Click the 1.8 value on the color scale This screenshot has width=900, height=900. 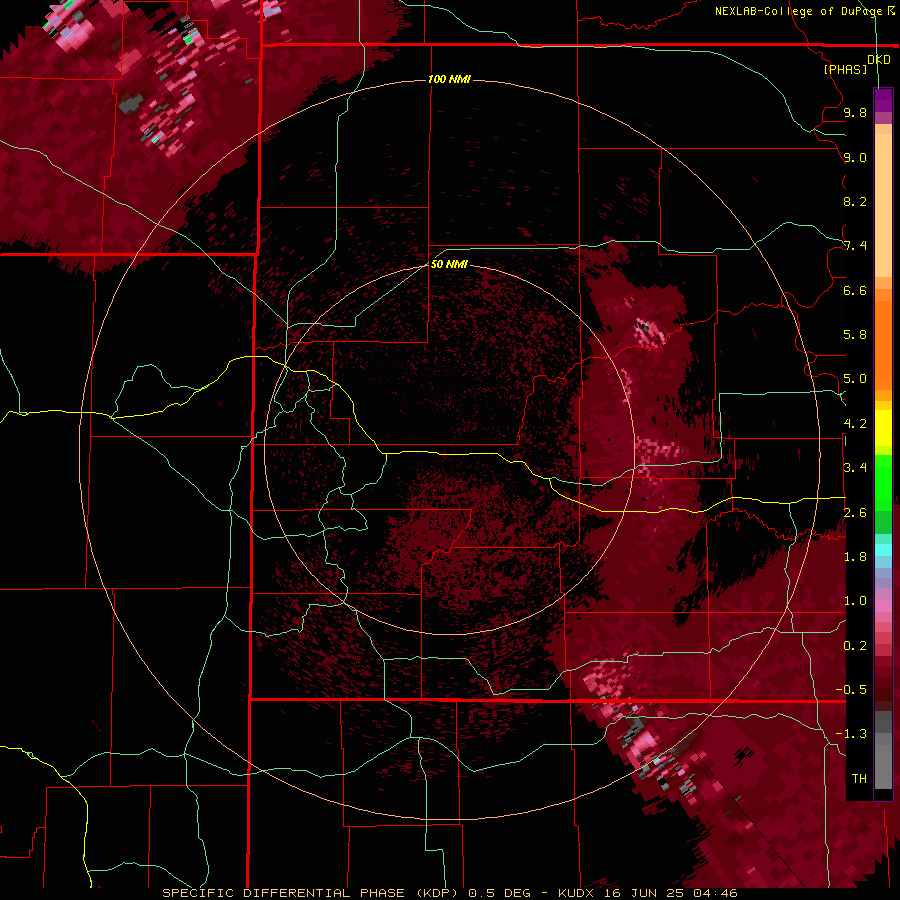click(x=855, y=557)
